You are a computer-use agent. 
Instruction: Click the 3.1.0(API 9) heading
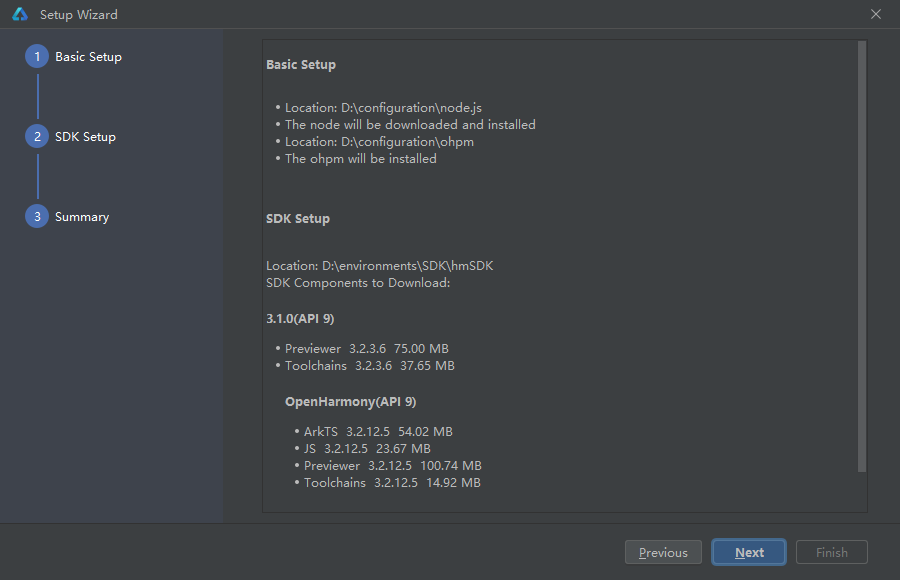pos(300,319)
